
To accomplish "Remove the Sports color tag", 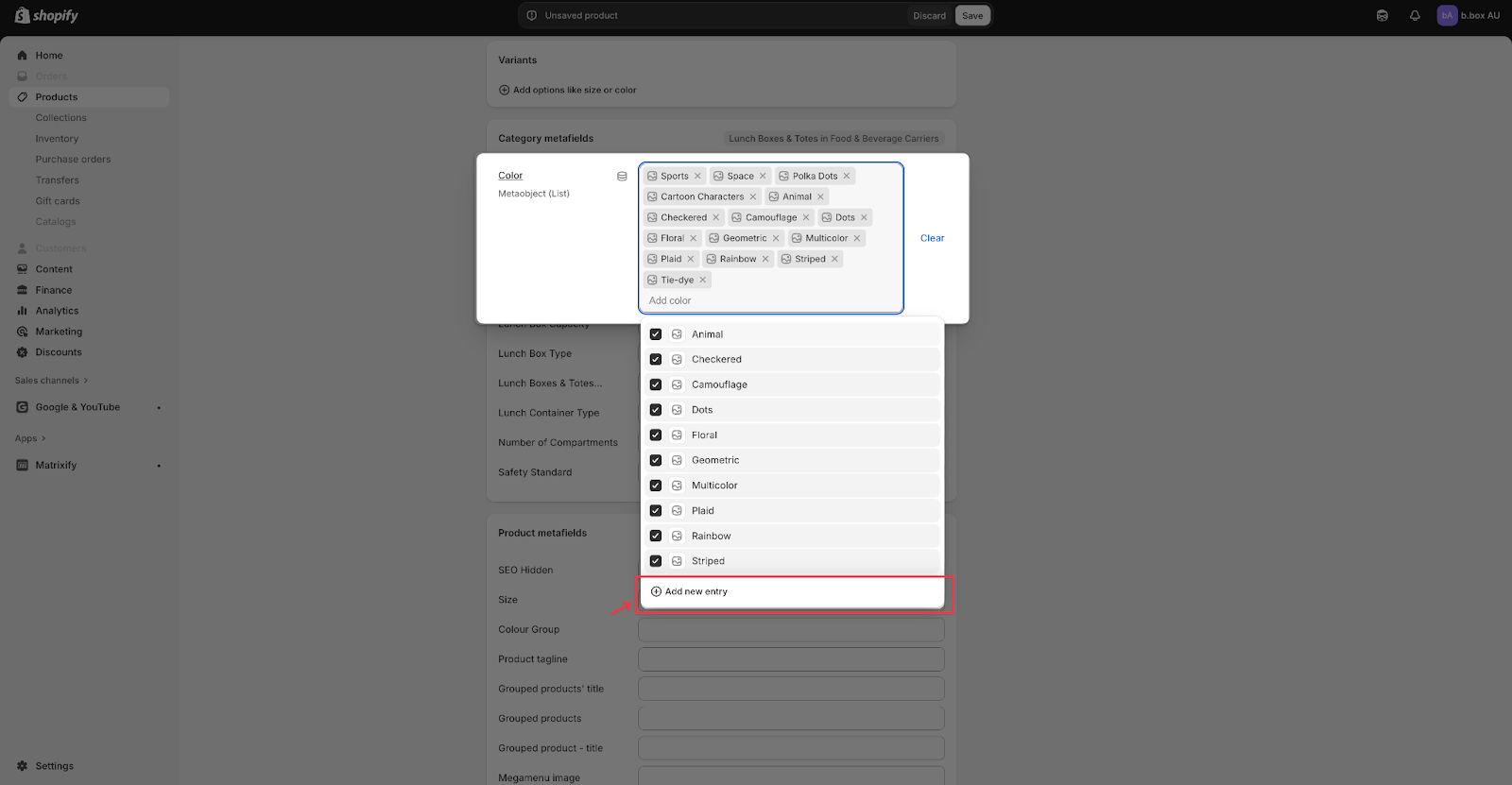I will coord(698,177).
